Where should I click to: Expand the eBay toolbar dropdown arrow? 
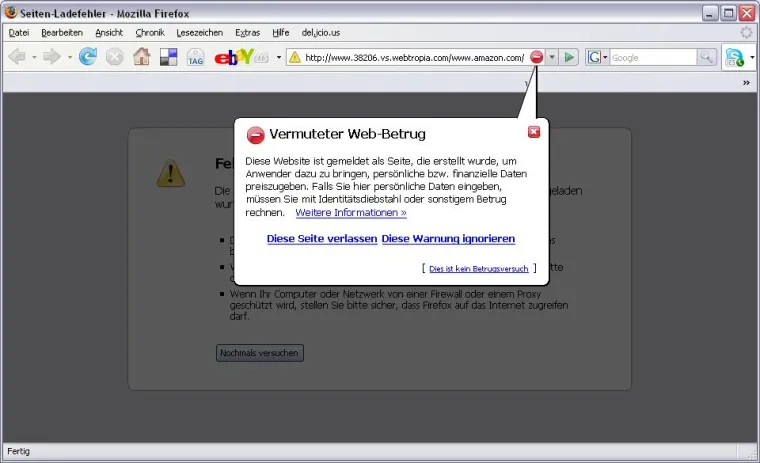[x=279, y=57]
